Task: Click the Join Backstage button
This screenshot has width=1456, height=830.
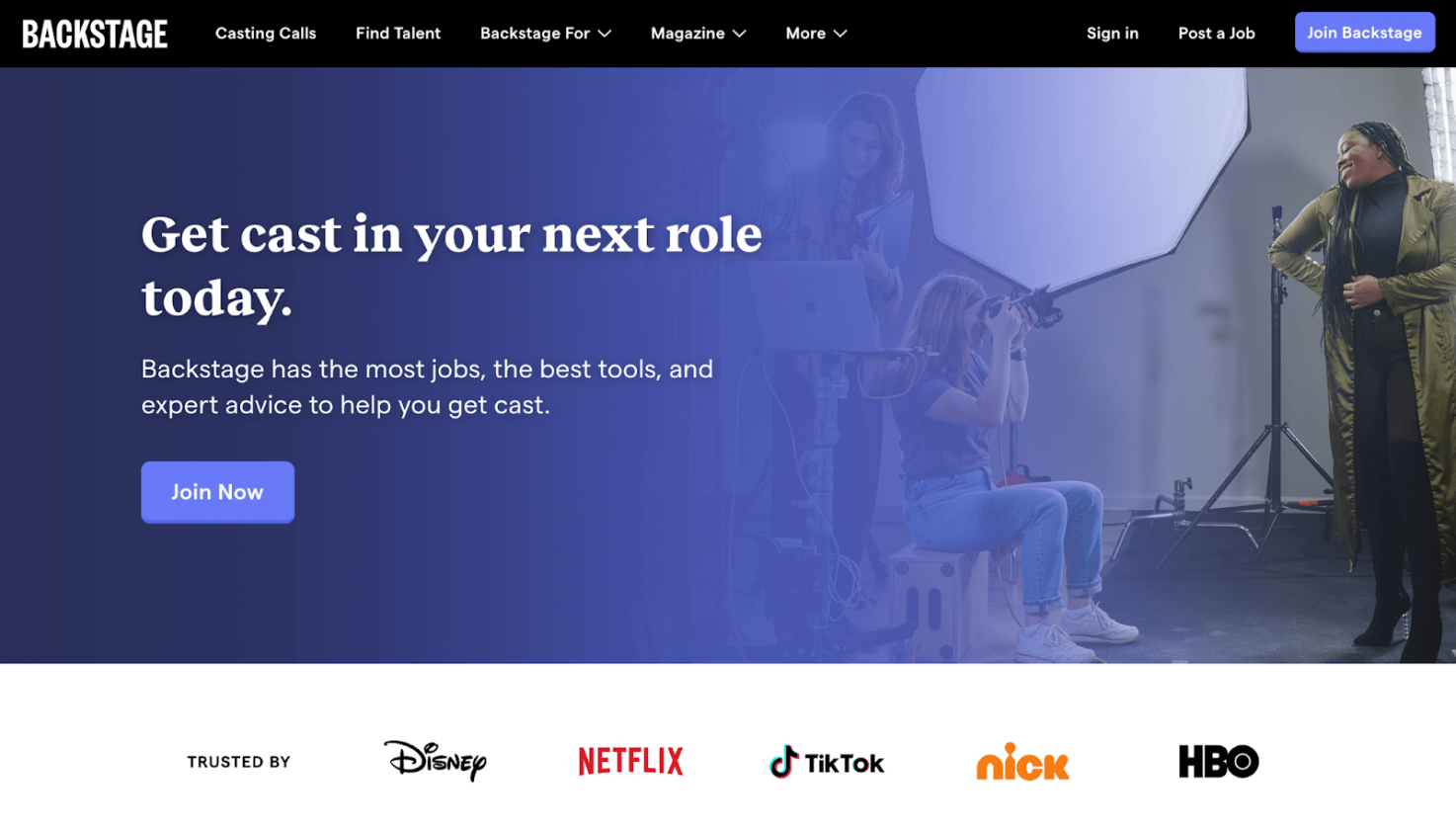Action: [1364, 33]
